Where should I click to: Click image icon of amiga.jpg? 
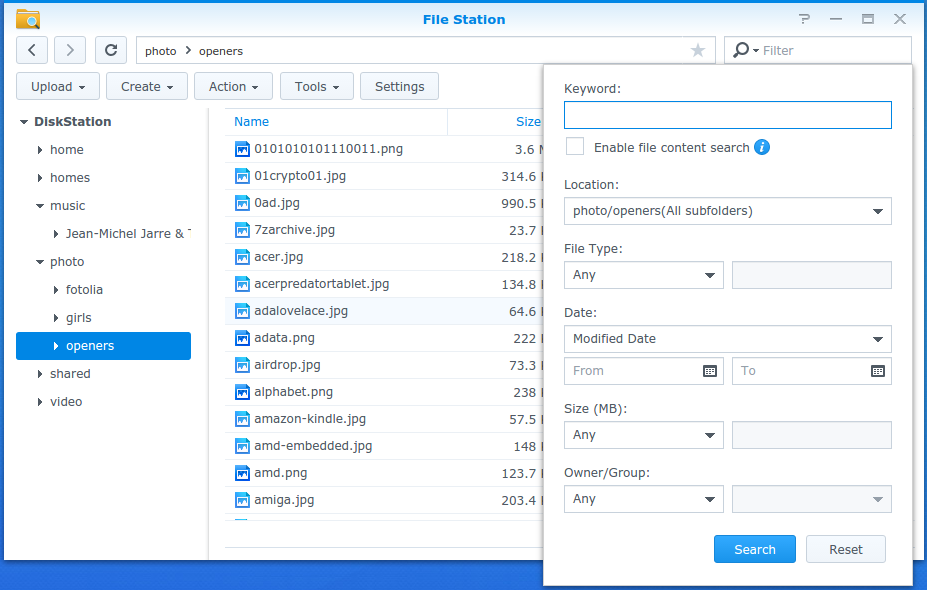click(242, 500)
